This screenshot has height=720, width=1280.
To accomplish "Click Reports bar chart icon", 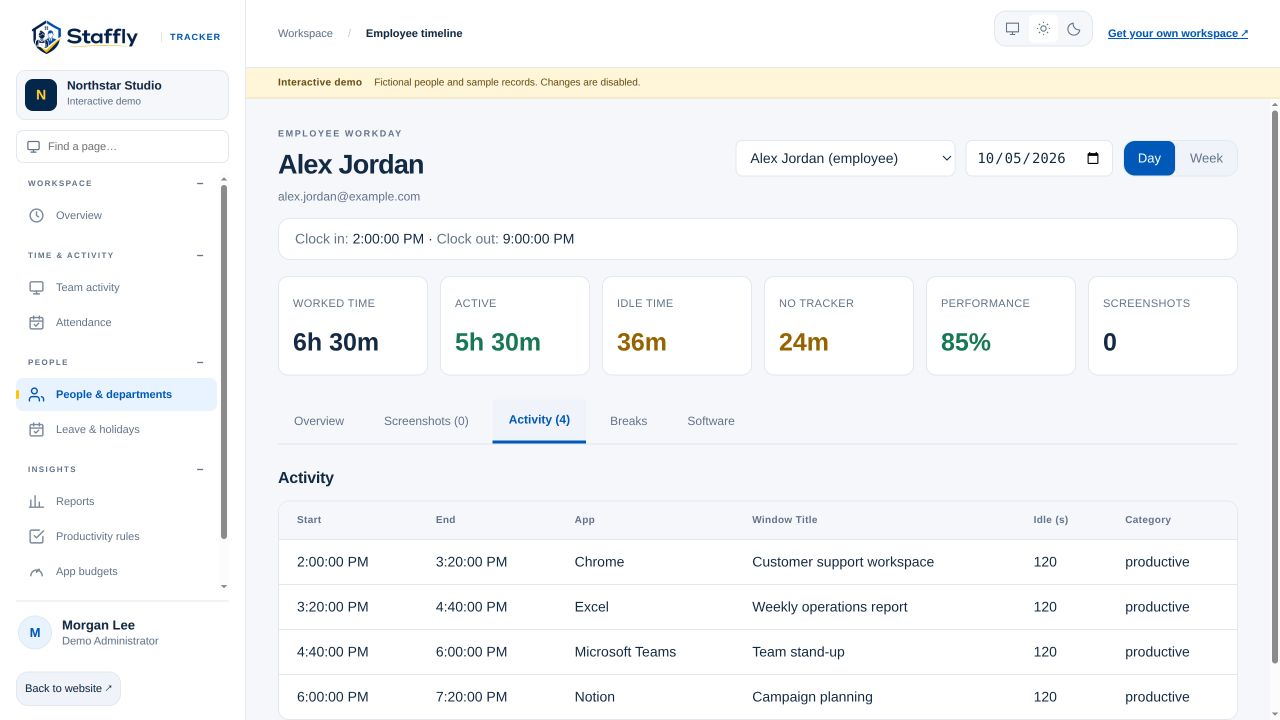I will point(36,501).
